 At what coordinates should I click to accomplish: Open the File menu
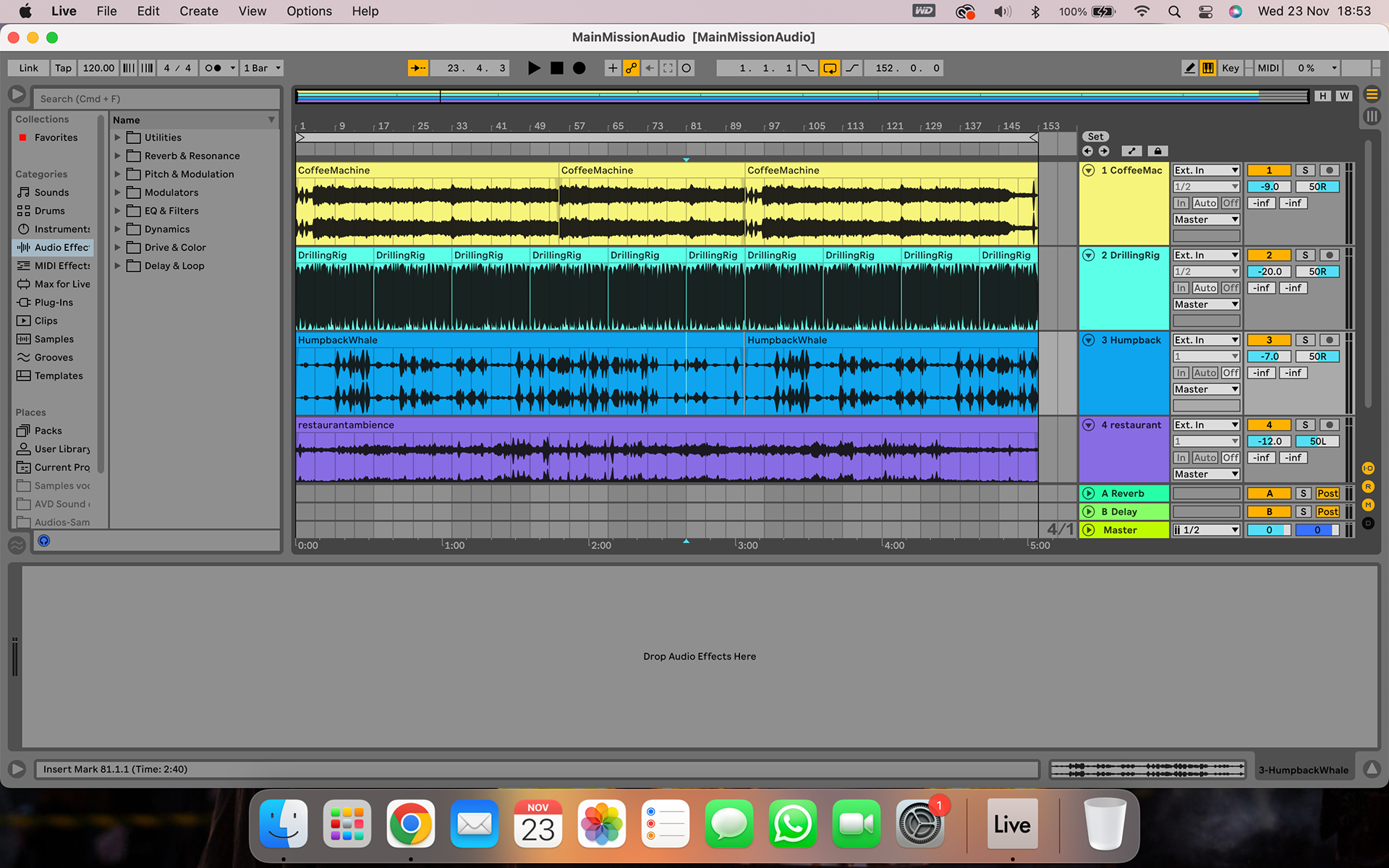pyautogui.click(x=106, y=11)
